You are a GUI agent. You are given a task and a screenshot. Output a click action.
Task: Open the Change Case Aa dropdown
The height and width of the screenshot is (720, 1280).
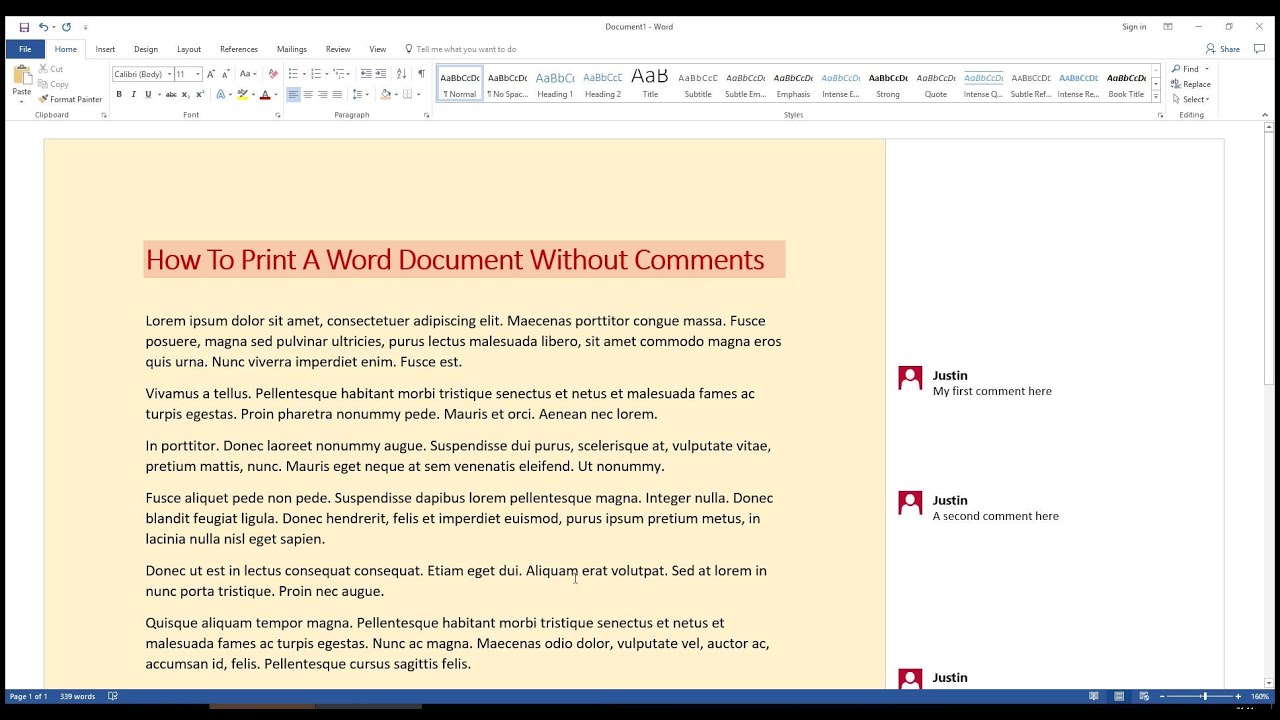pos(247,74)
